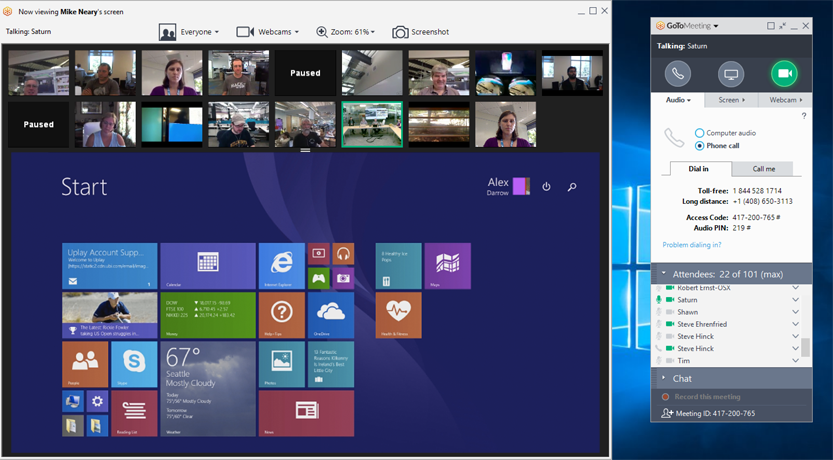This screenshot has height=460, width=833.
Task: Click the attendee list scrollbar thumb
Action: (805, 347)
